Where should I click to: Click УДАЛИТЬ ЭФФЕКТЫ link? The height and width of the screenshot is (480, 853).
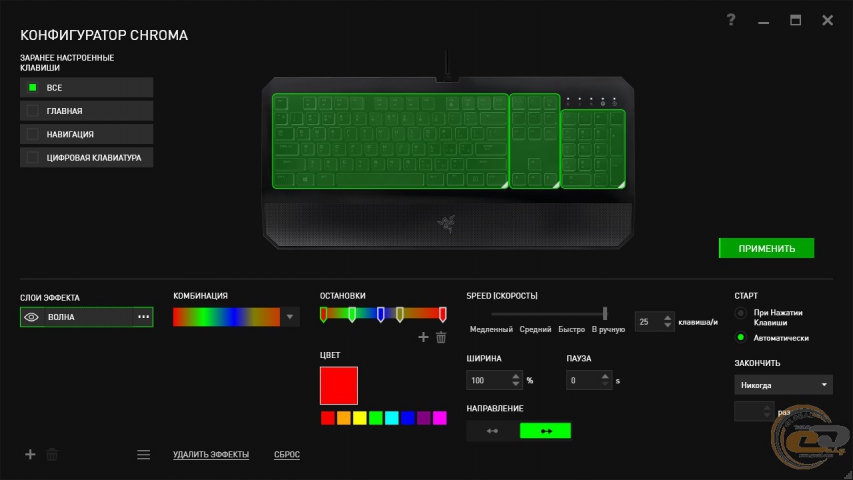(211, 454)
